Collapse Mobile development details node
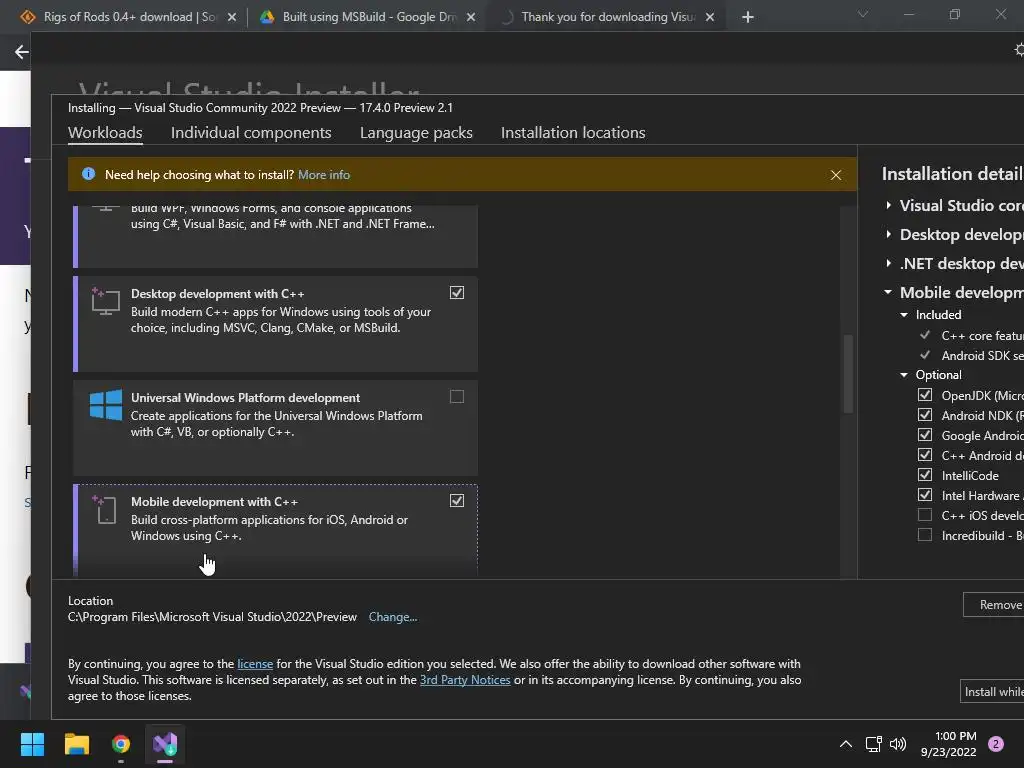Viewport: 1024px width, 768px height. 888,292
